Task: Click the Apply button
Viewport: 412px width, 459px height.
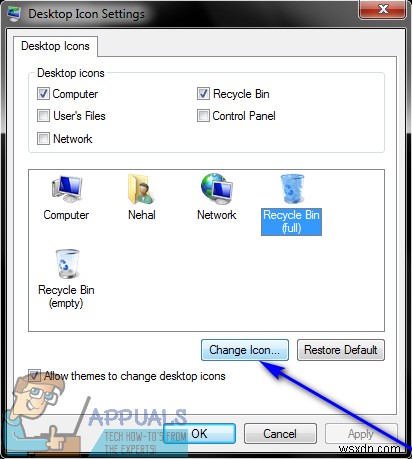Action: 361,434
